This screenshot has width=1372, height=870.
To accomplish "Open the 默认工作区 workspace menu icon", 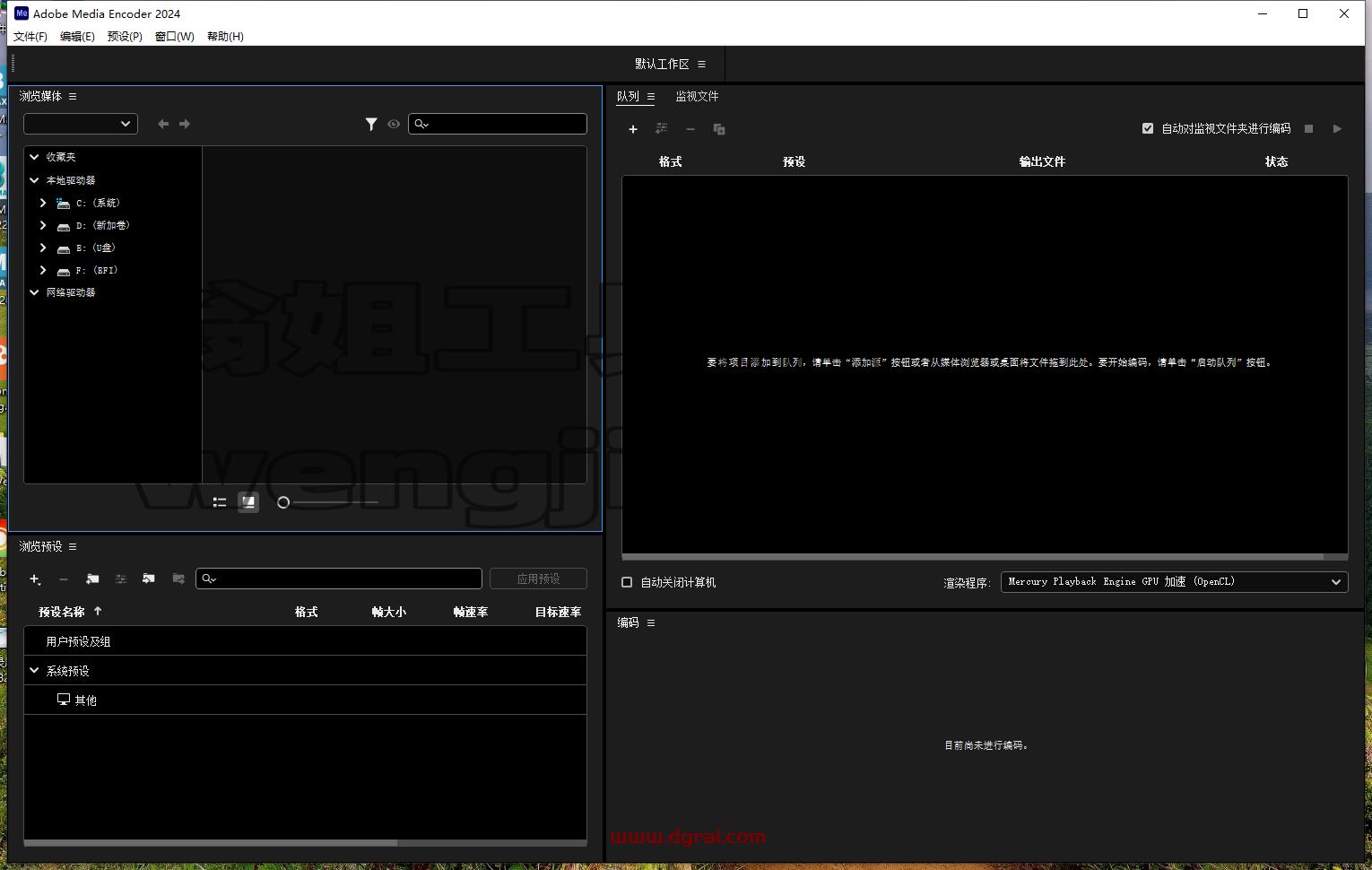I will tap(701, 64).
